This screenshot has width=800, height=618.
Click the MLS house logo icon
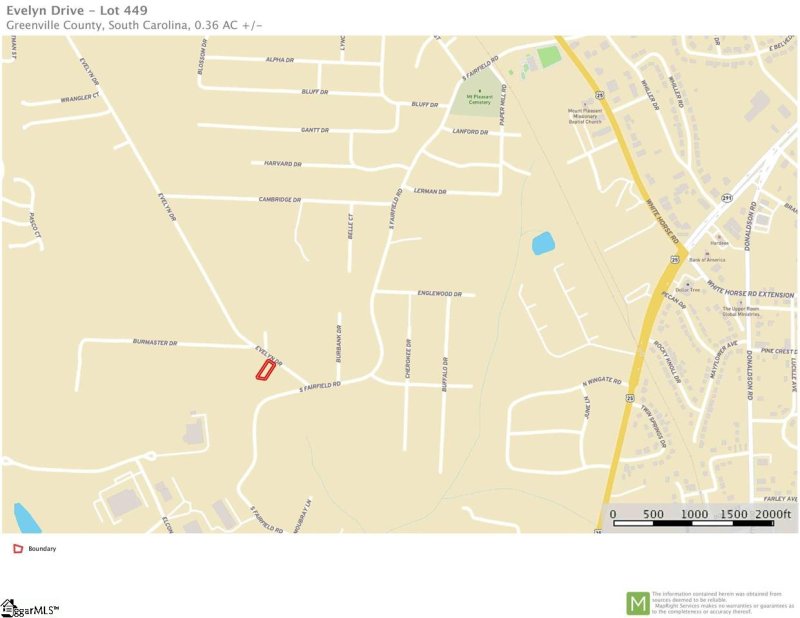9,608
